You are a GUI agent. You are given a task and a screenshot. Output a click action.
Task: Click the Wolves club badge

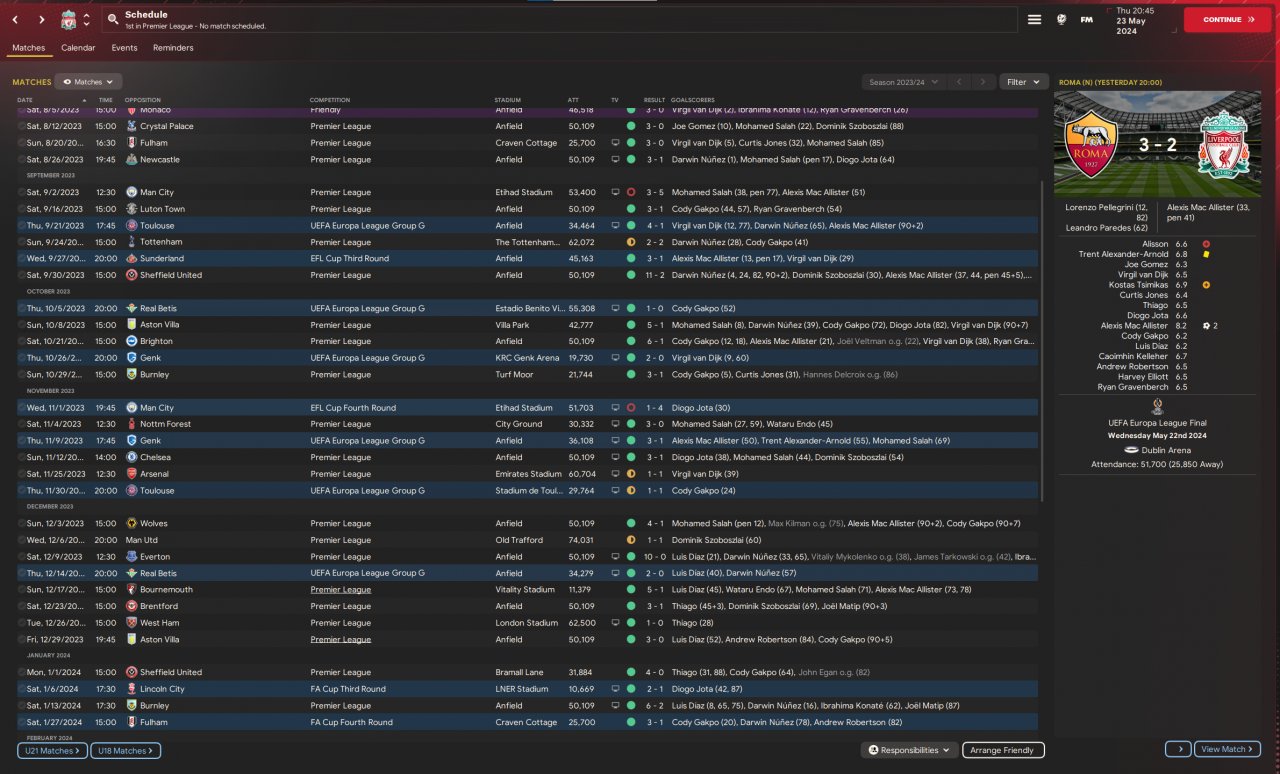coord(132,523)
